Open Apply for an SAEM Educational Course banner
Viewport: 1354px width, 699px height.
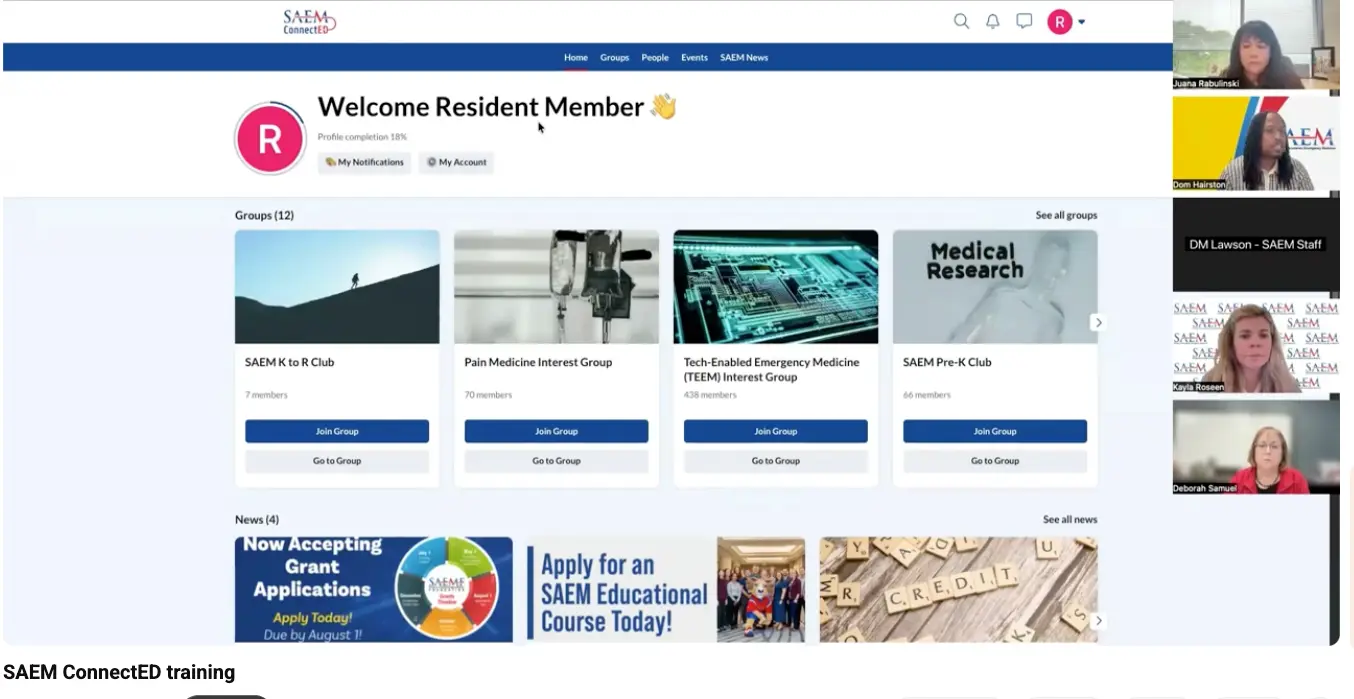click(x=665, y=590)
